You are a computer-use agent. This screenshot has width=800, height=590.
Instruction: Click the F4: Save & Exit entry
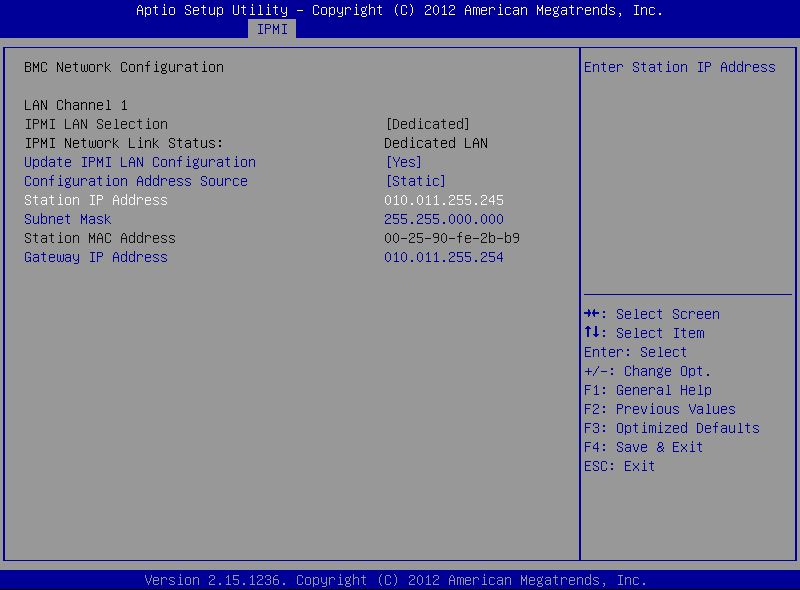click(644, 447)
